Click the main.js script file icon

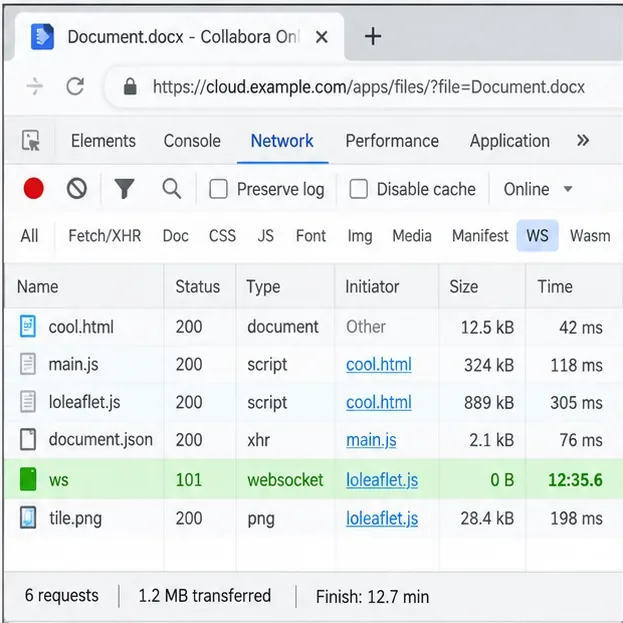tap(28, 364)
